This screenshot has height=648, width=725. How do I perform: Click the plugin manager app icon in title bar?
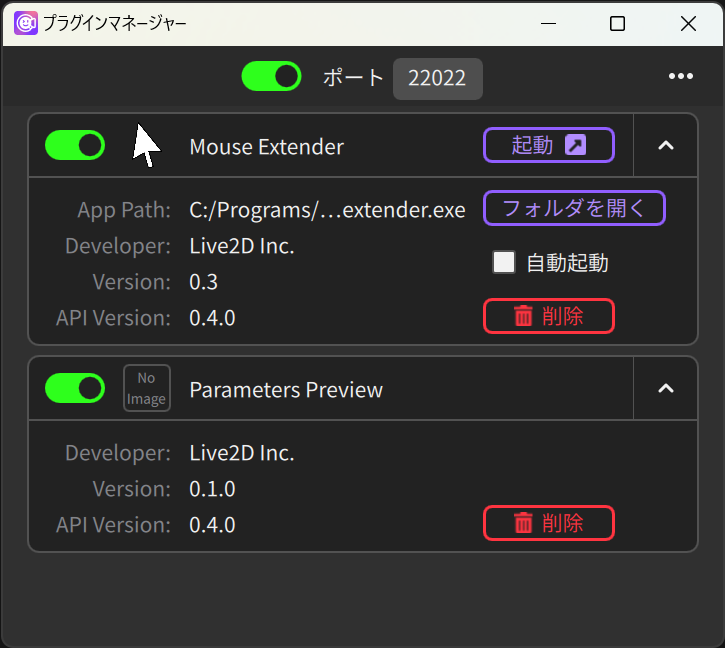(x=25, y=23)
